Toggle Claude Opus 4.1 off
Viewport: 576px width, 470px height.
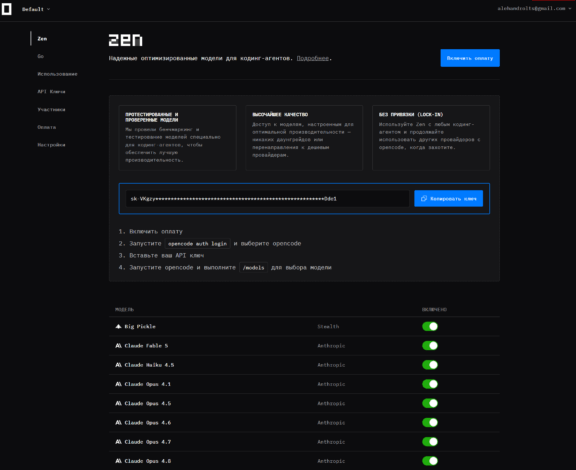pyautogui.click(x=430, y=384)
